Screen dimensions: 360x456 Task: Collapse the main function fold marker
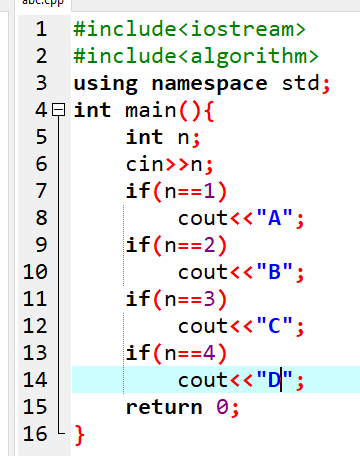pyautogui.click(x=59, y=110)
